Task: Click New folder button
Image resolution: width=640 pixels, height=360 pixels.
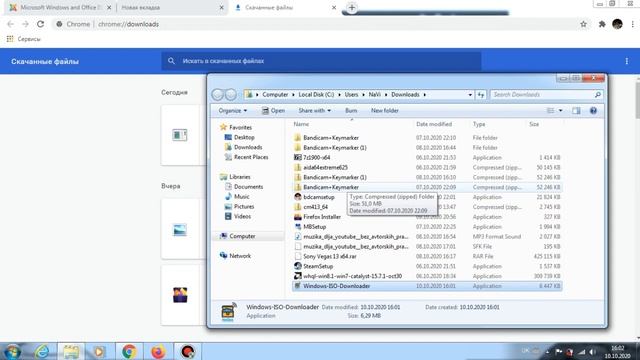Action: (384, 111)
